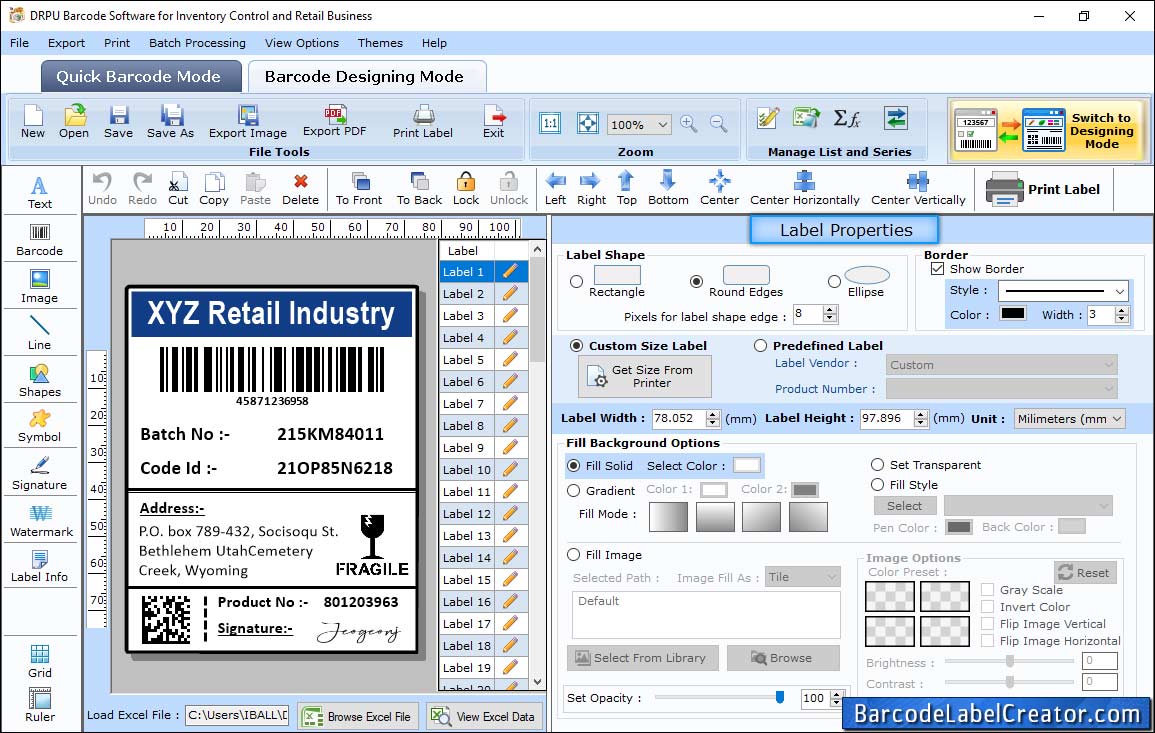
Task: Toggle the Ruler tool
Action: 40,705
